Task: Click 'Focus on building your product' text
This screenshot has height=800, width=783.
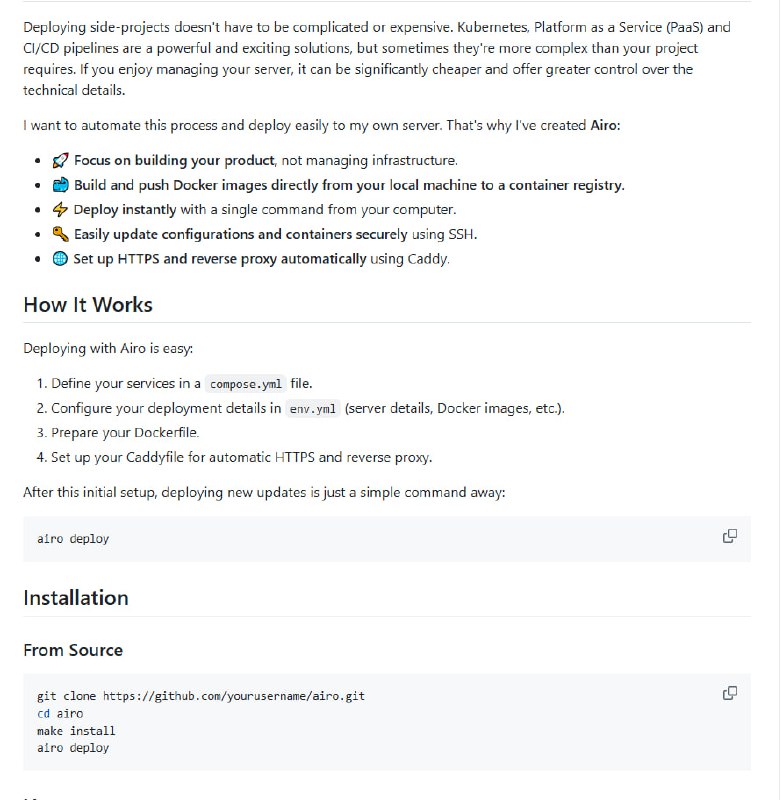Action: [x=174, y=160]
